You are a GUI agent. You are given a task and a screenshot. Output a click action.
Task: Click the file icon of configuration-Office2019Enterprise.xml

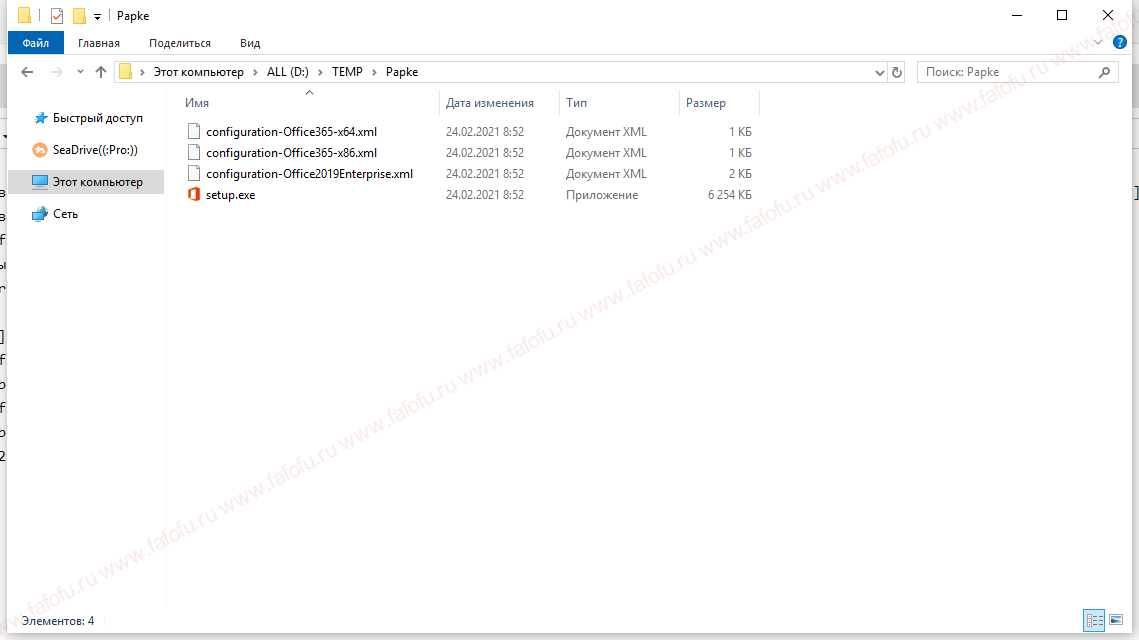pyautogui.click(x=193, y=173)
